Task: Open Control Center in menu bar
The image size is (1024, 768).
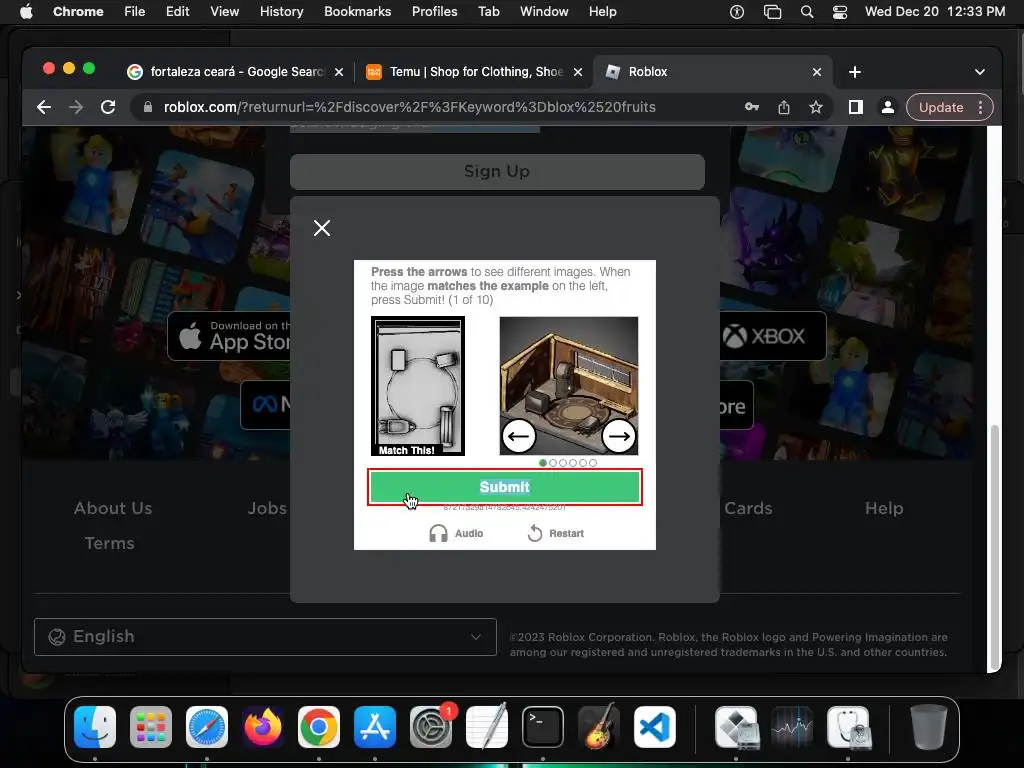Action: coord(840,12)
